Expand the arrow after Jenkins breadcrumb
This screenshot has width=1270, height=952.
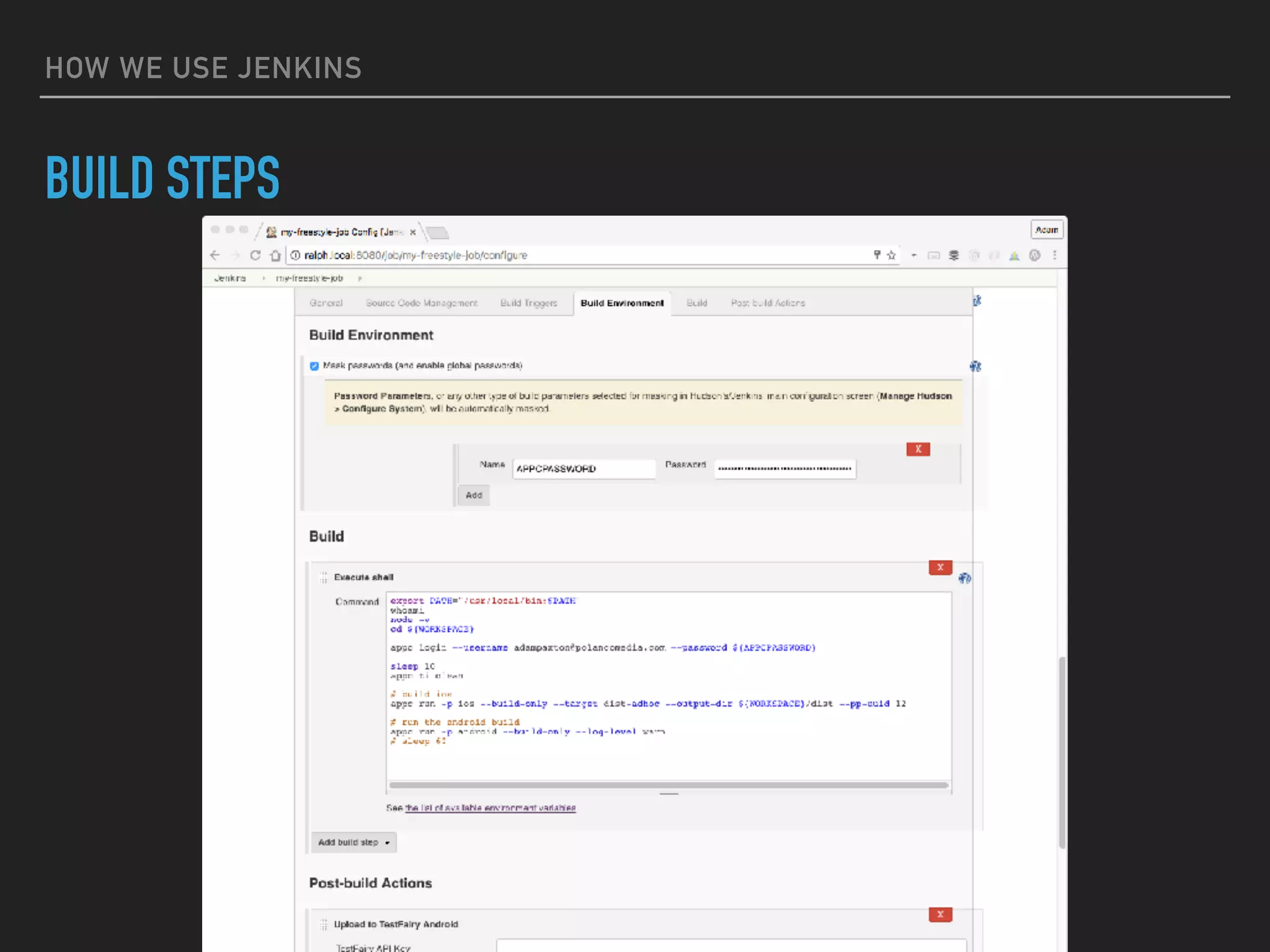point(264,278)
